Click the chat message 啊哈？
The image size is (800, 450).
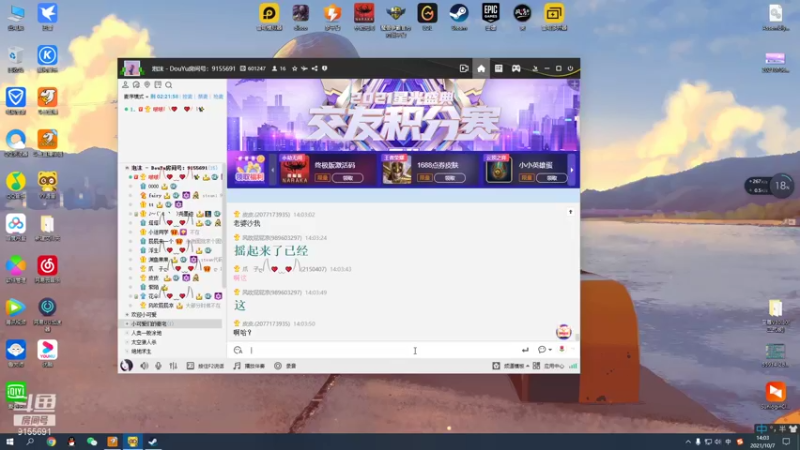[243, 333]
